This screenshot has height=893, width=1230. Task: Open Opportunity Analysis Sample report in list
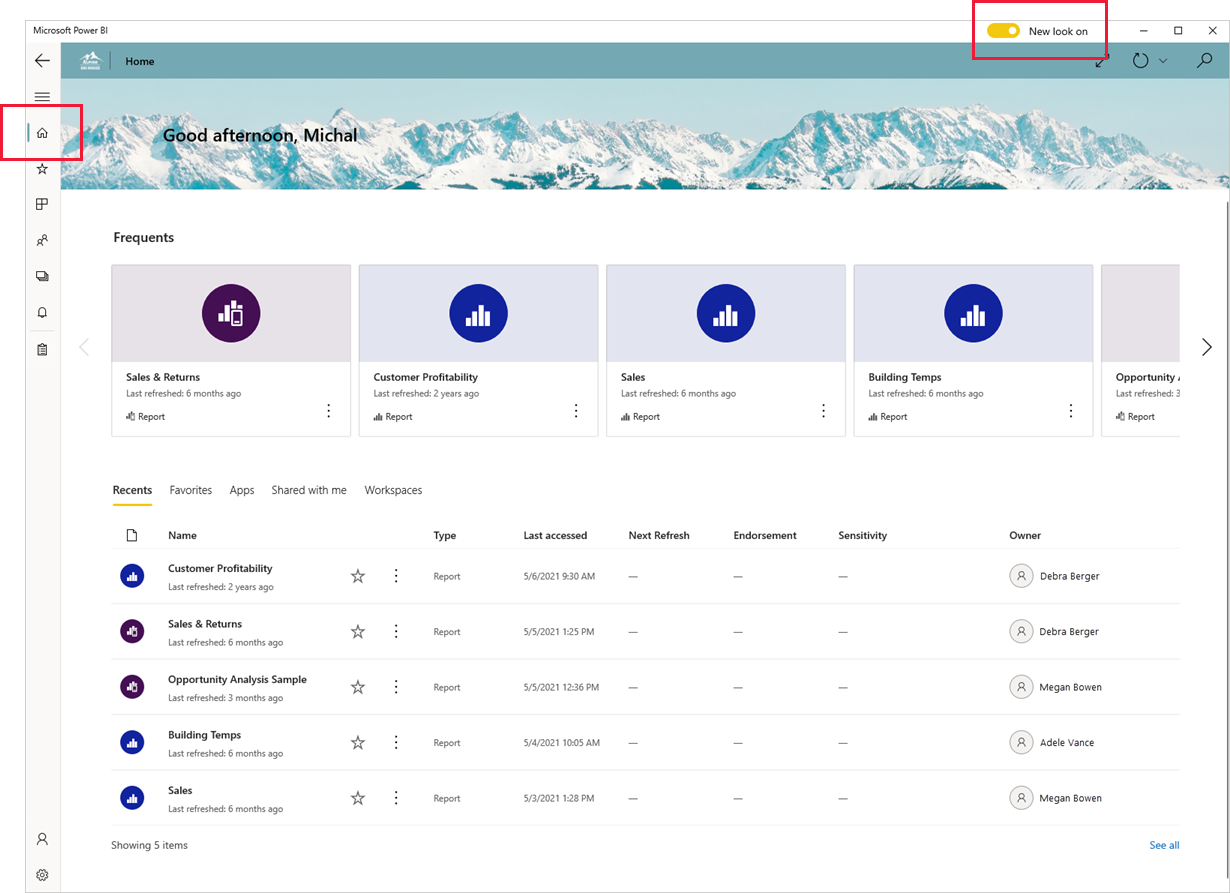237,680
